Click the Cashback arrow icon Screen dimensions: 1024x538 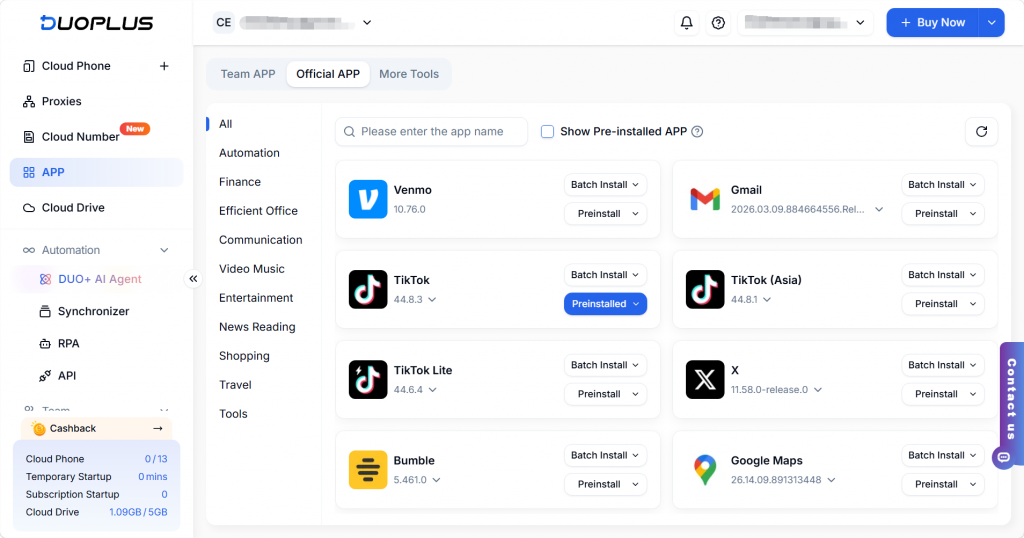point(157,428)
